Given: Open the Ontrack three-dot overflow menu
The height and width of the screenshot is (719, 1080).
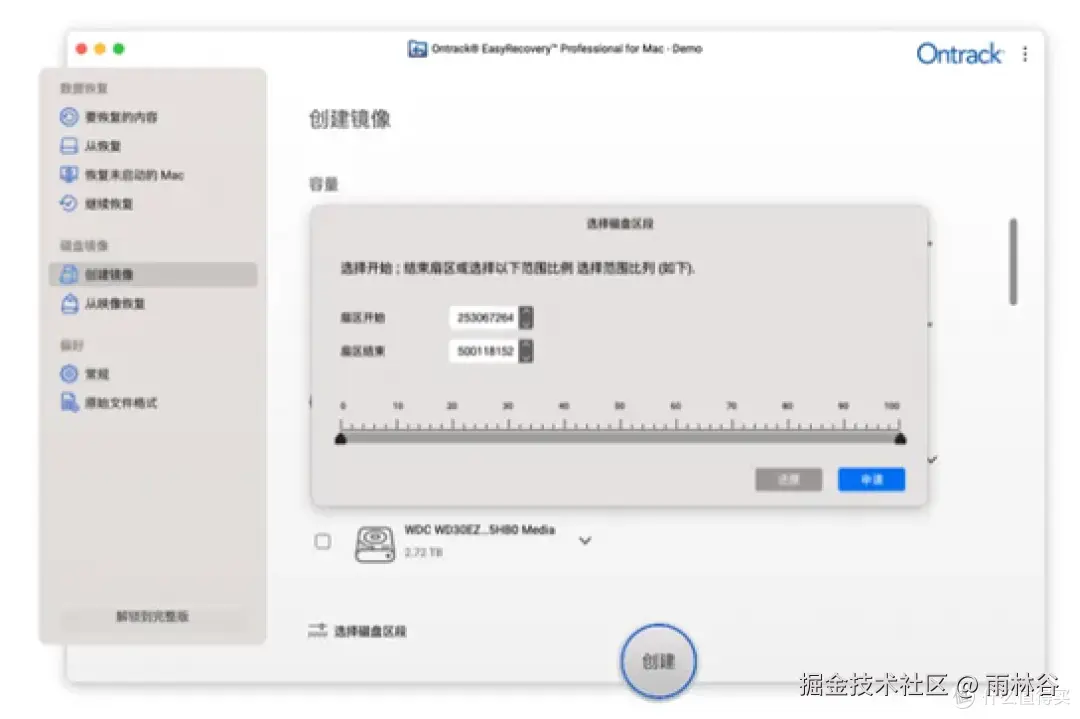Looking at the screenshot, I should point(1024,54).
